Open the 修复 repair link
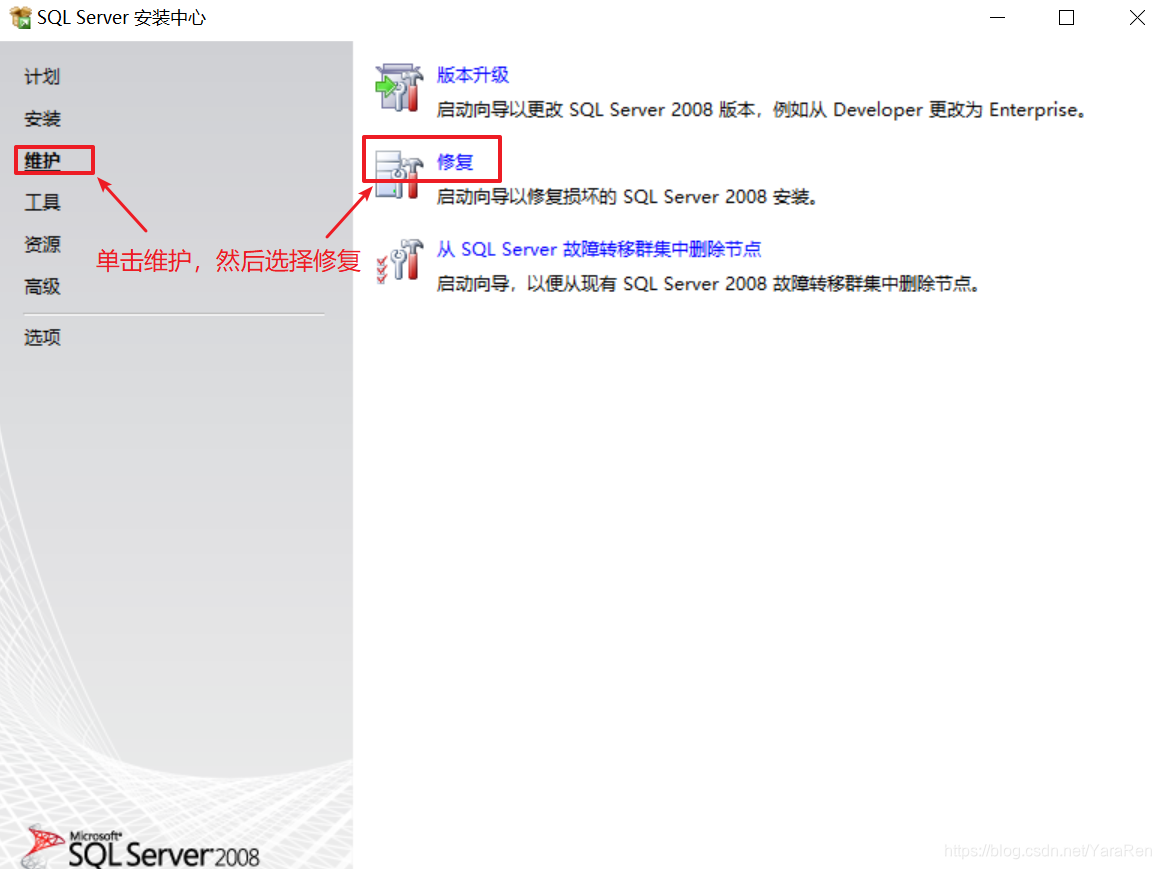Image resolution: width=1161 pixels, height=869 pixels. [455, 161]
